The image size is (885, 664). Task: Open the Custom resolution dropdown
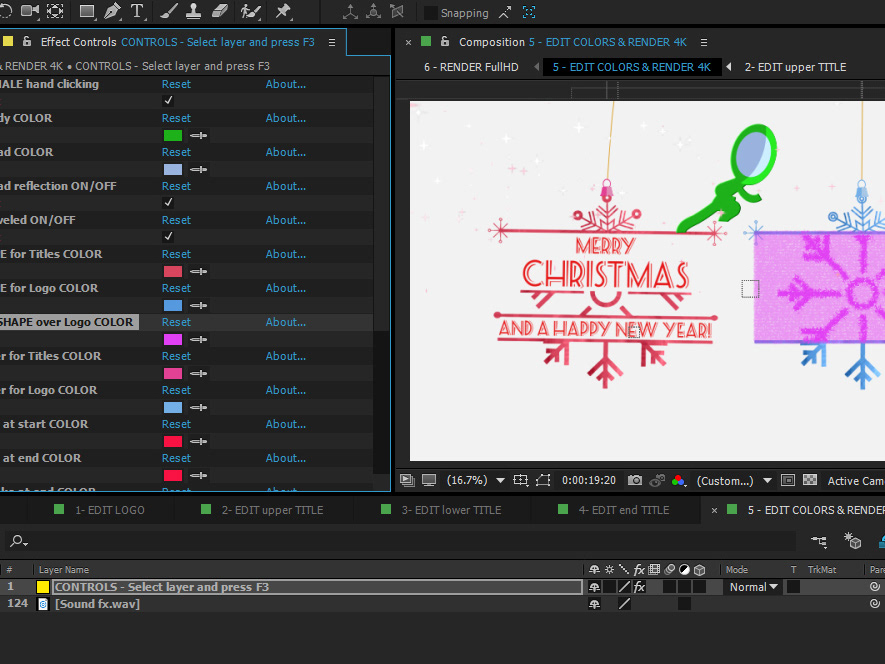734,480
